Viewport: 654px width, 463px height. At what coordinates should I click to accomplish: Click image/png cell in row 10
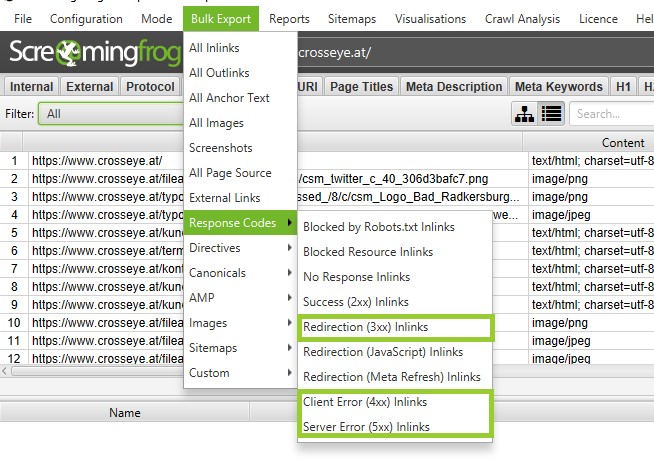(x=560, y=323)
